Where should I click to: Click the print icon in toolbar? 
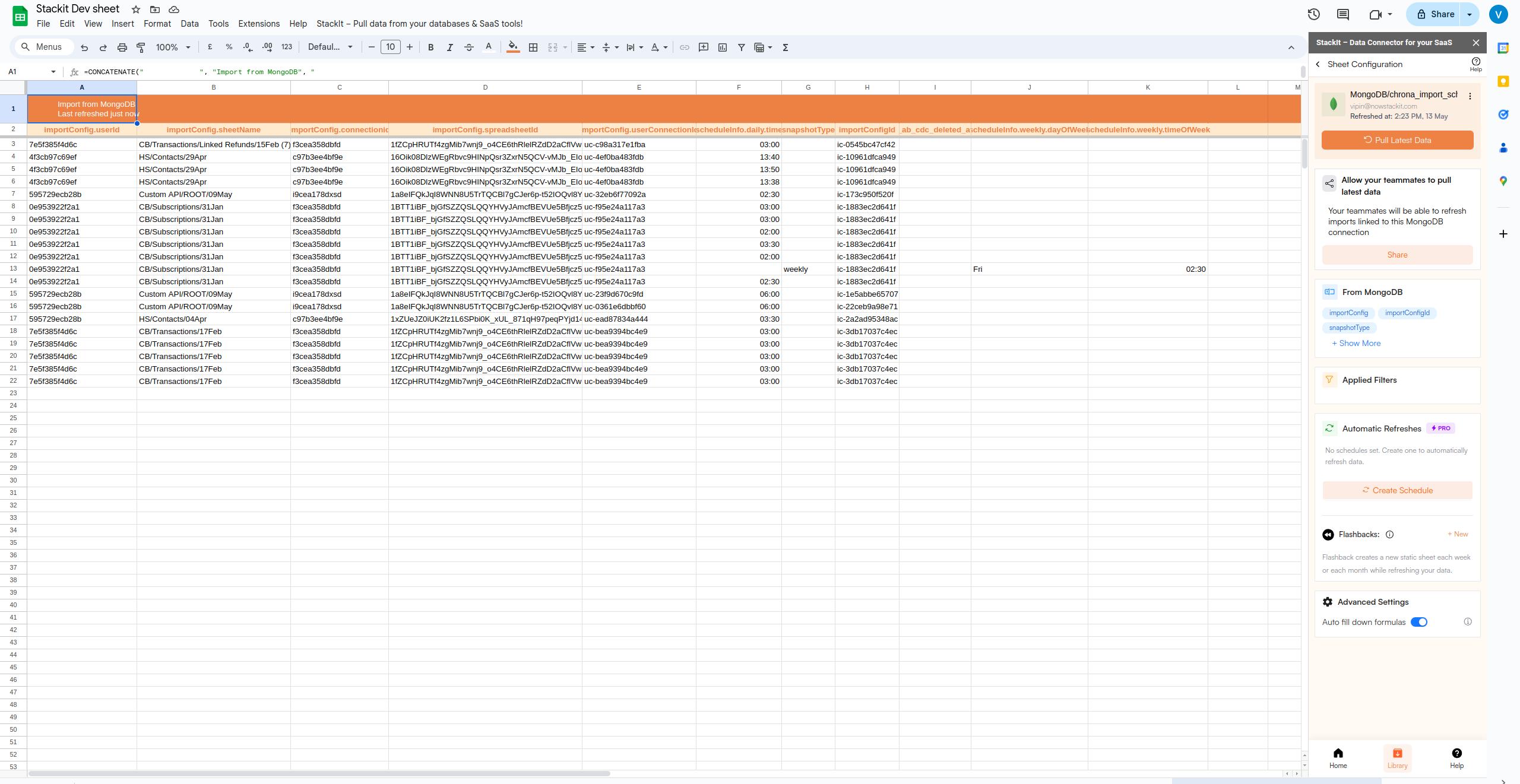coord(122,47)
